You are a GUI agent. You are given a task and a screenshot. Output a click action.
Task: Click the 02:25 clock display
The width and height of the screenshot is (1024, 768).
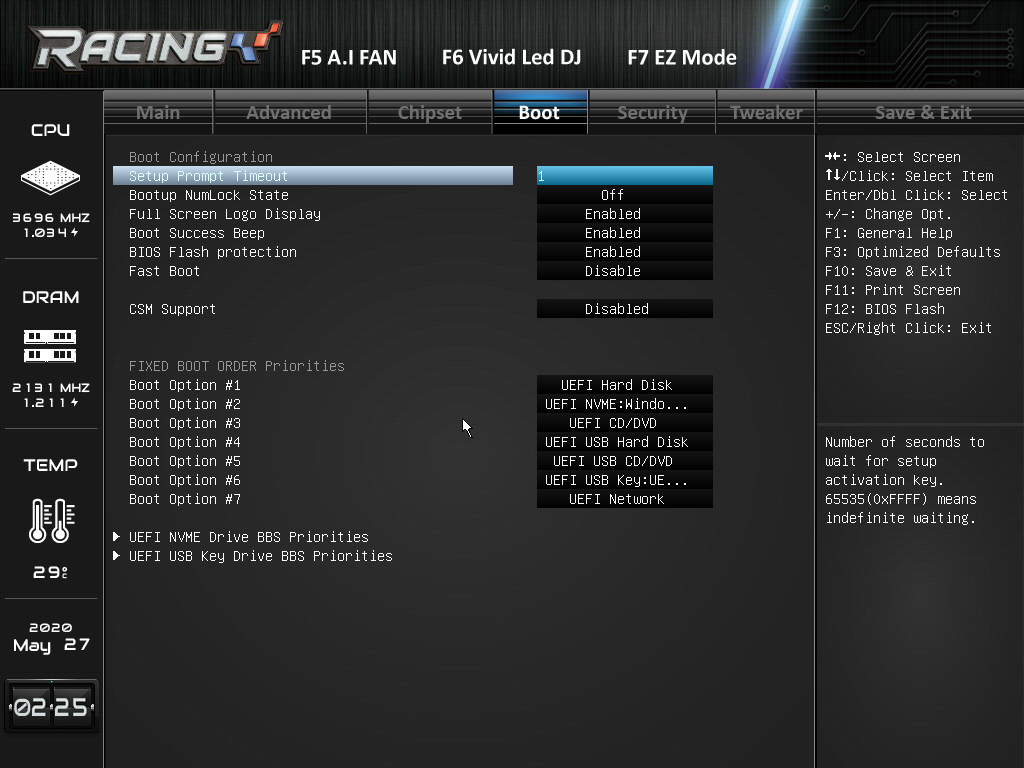(x=51, y=707)
